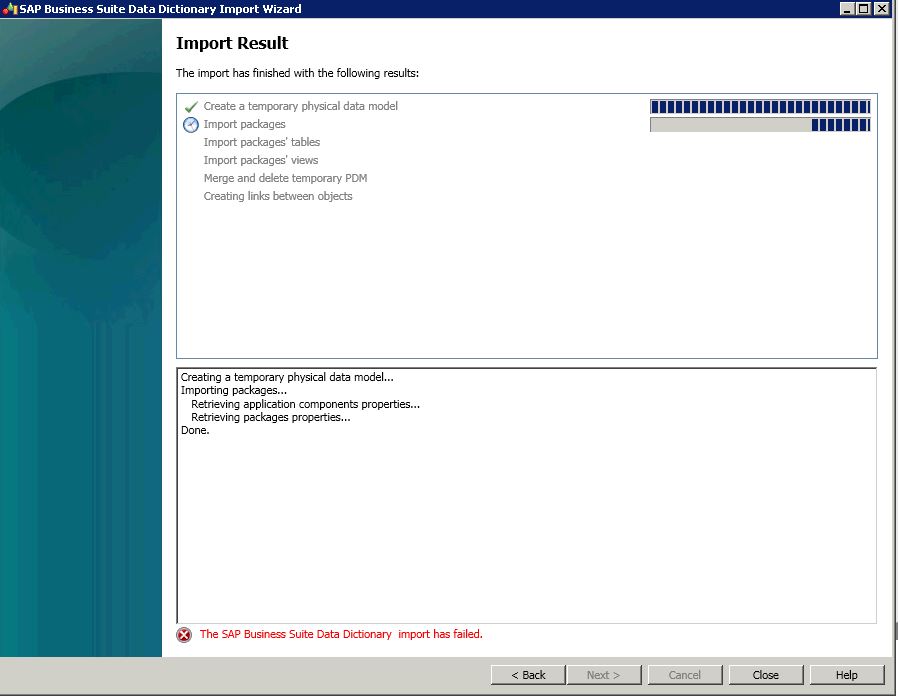Click the partial progress bar for Import packages
This screenshot has width=900, height=700.
tap(760, 125)
